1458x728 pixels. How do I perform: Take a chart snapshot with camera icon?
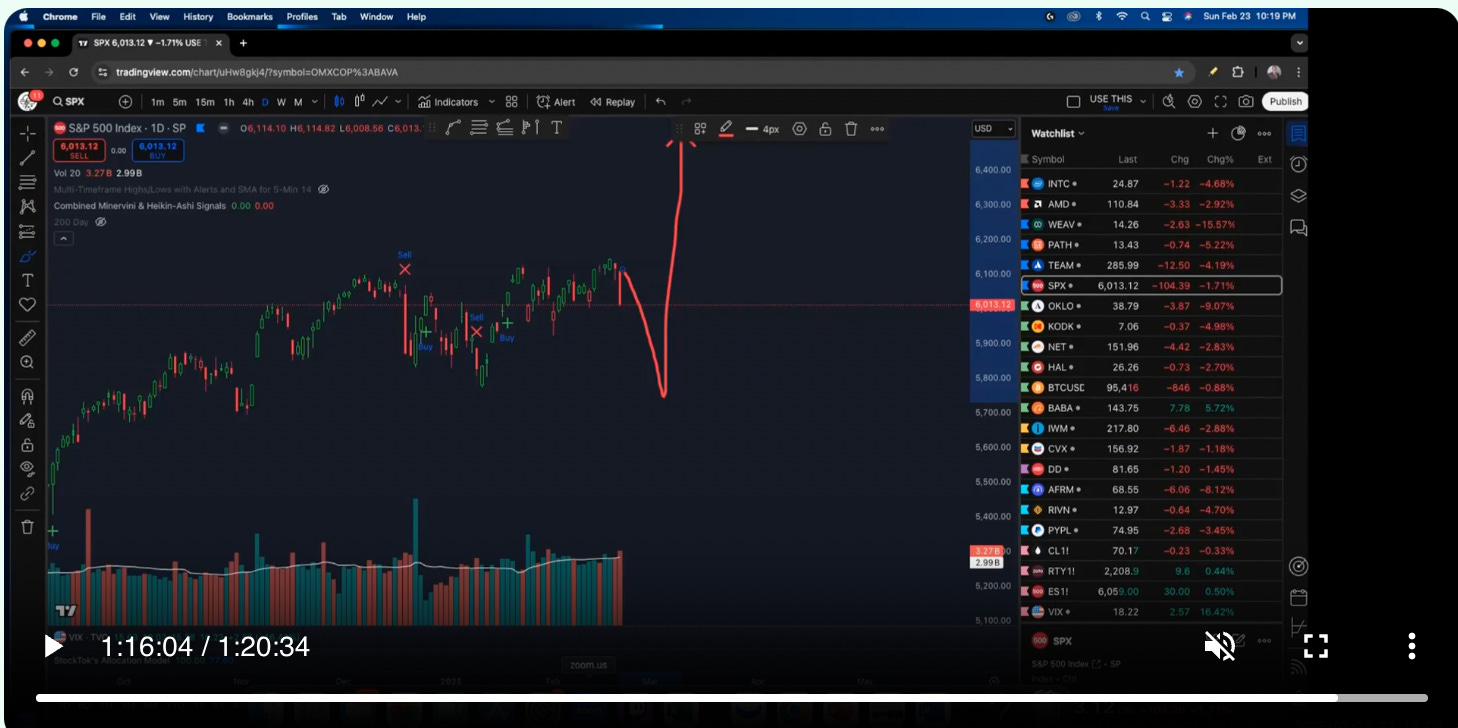pos(1246,102)
